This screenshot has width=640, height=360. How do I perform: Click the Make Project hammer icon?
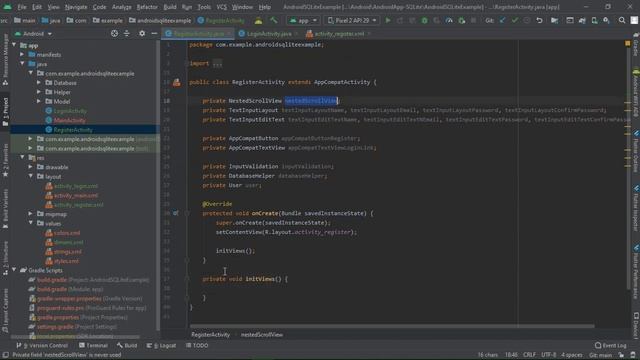coord(273,20)
